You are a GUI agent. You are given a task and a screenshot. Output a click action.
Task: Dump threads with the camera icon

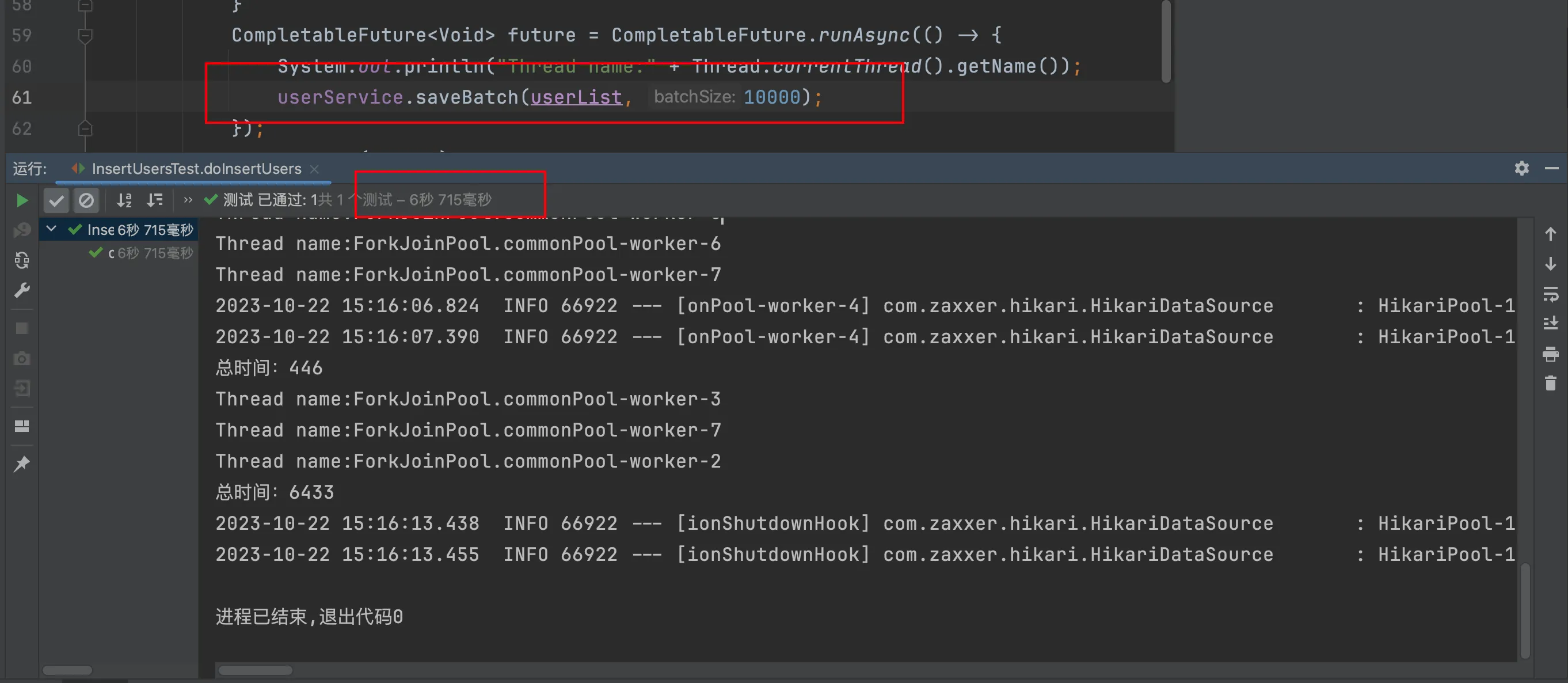pos(22,359)
